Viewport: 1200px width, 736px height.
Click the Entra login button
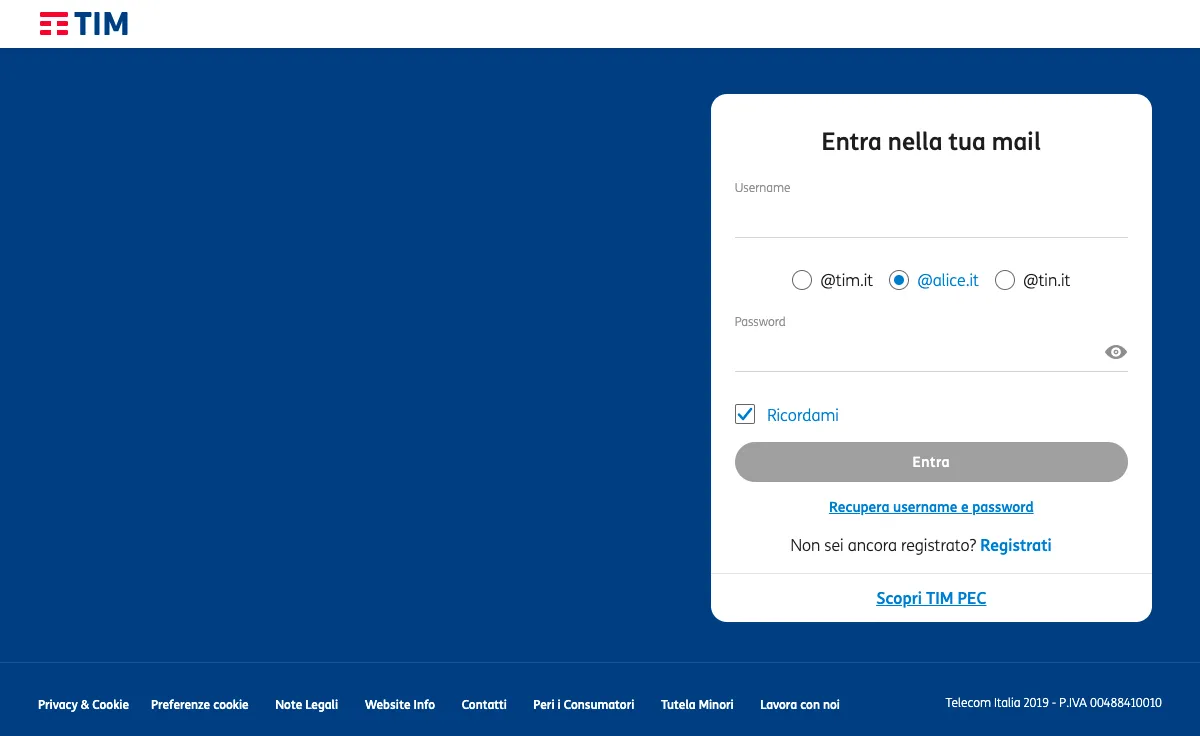[931, 462]
